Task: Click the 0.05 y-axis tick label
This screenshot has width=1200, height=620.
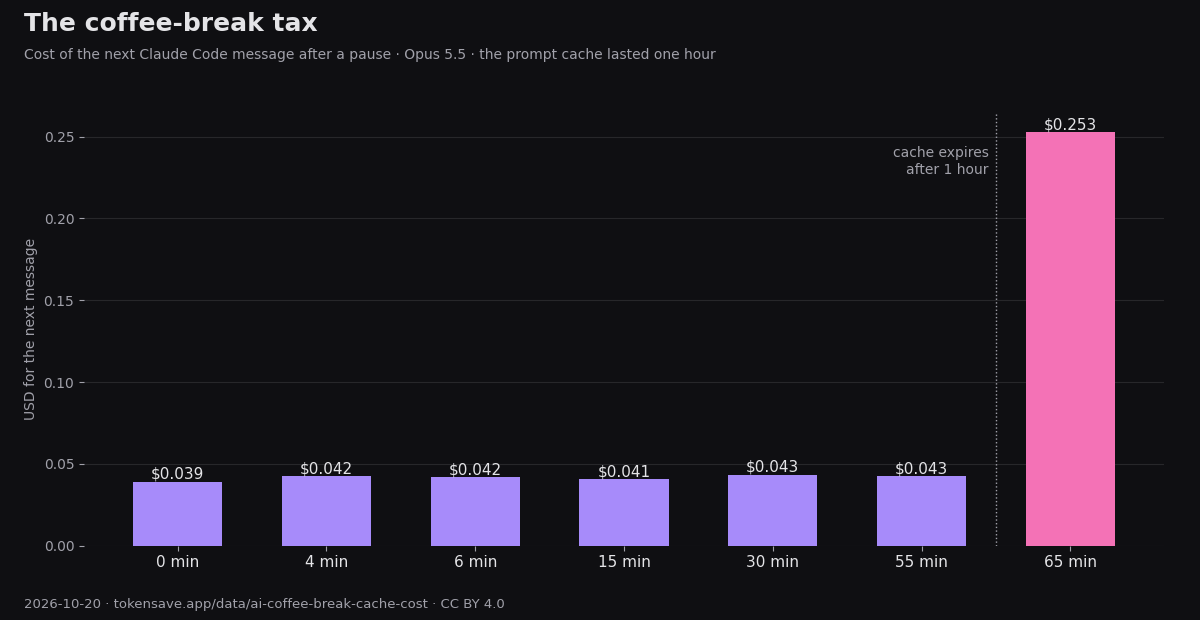Action: click(59, 464)
